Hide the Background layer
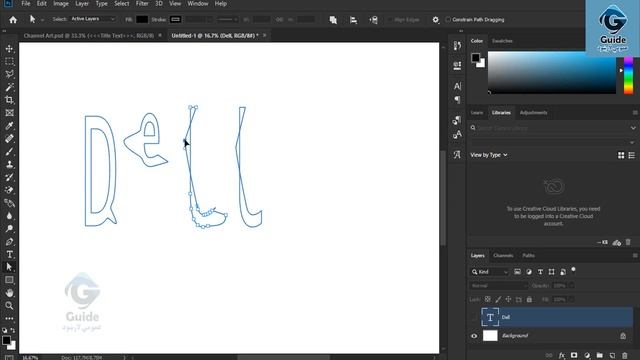The height and width of the screenshot is (360, 640). point(474,336)
